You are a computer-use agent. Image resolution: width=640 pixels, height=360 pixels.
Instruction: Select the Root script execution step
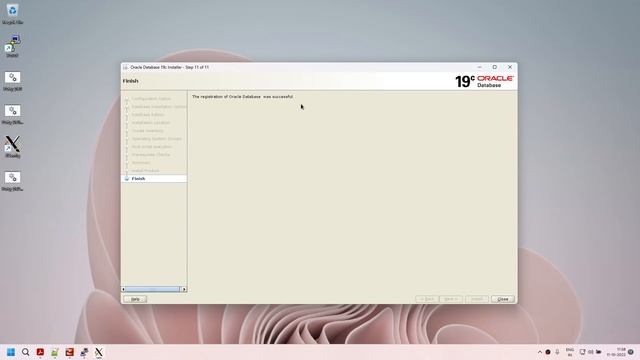click(x=152, y=147)
